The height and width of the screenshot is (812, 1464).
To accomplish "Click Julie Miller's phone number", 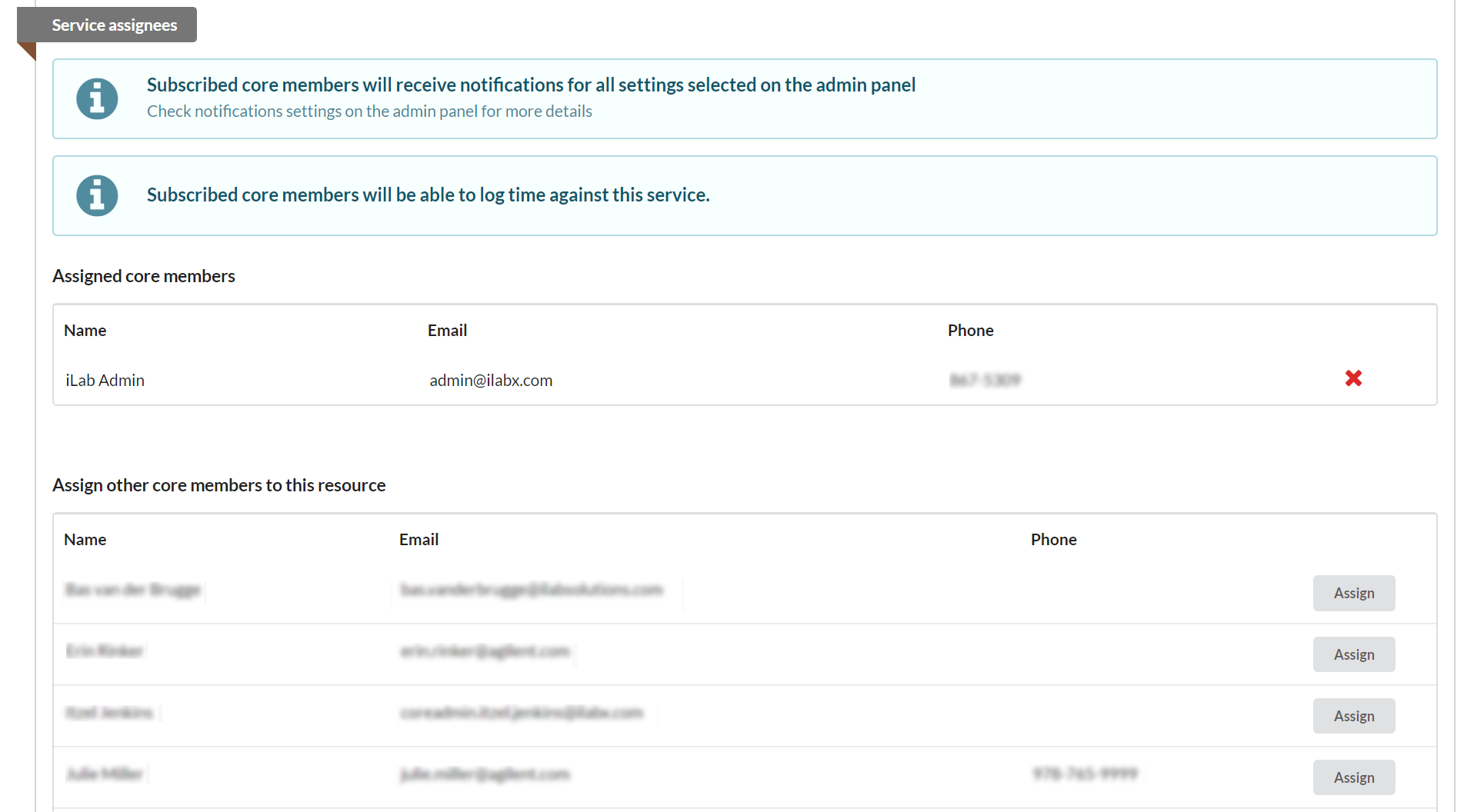I will (1085, 774).
